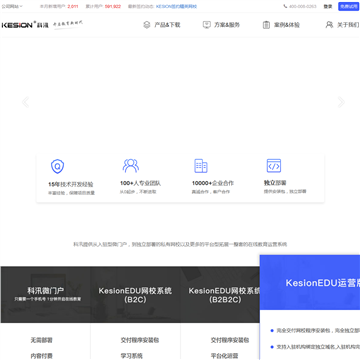Click 学习系统 in the B2C column
Viewport: 360px width, 360px height.
(132, 356)
